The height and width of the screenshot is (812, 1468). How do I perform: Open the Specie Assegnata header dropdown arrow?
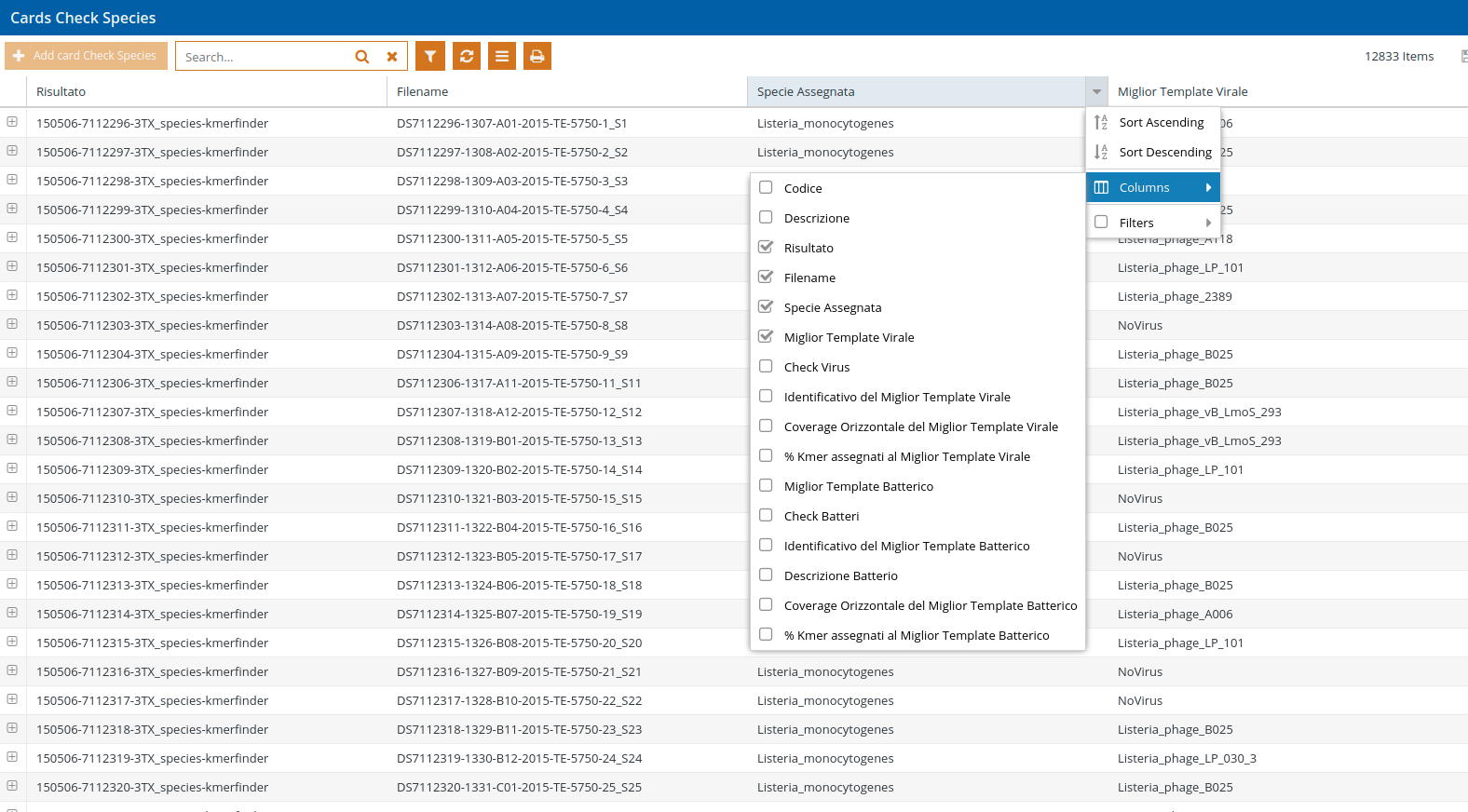coord(1096,91)
